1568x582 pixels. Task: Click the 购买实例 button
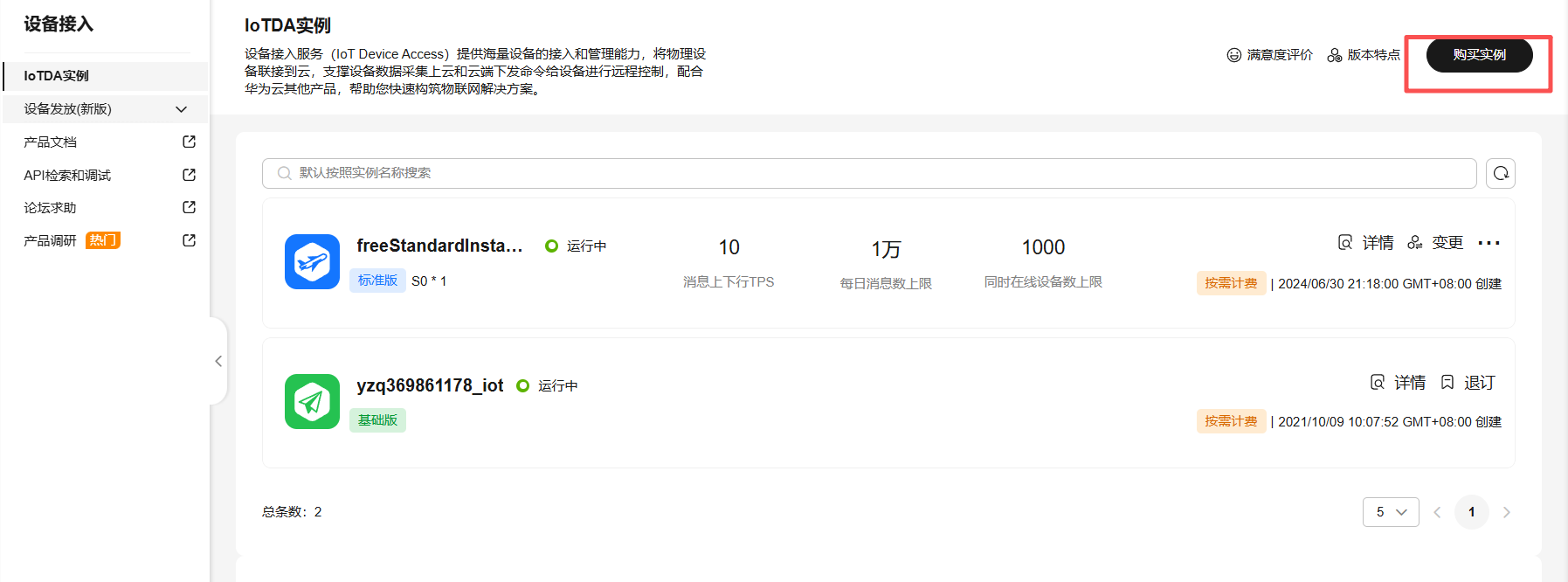1479,55
